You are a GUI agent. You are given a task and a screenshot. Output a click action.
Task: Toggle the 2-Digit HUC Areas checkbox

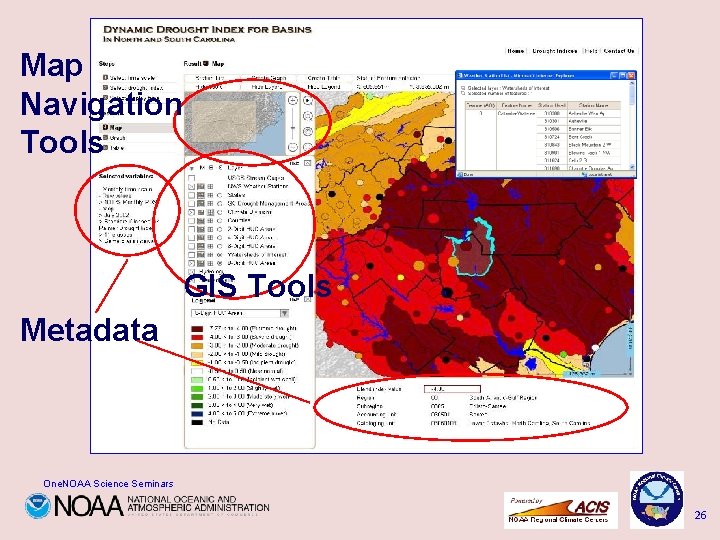point(191,229)
